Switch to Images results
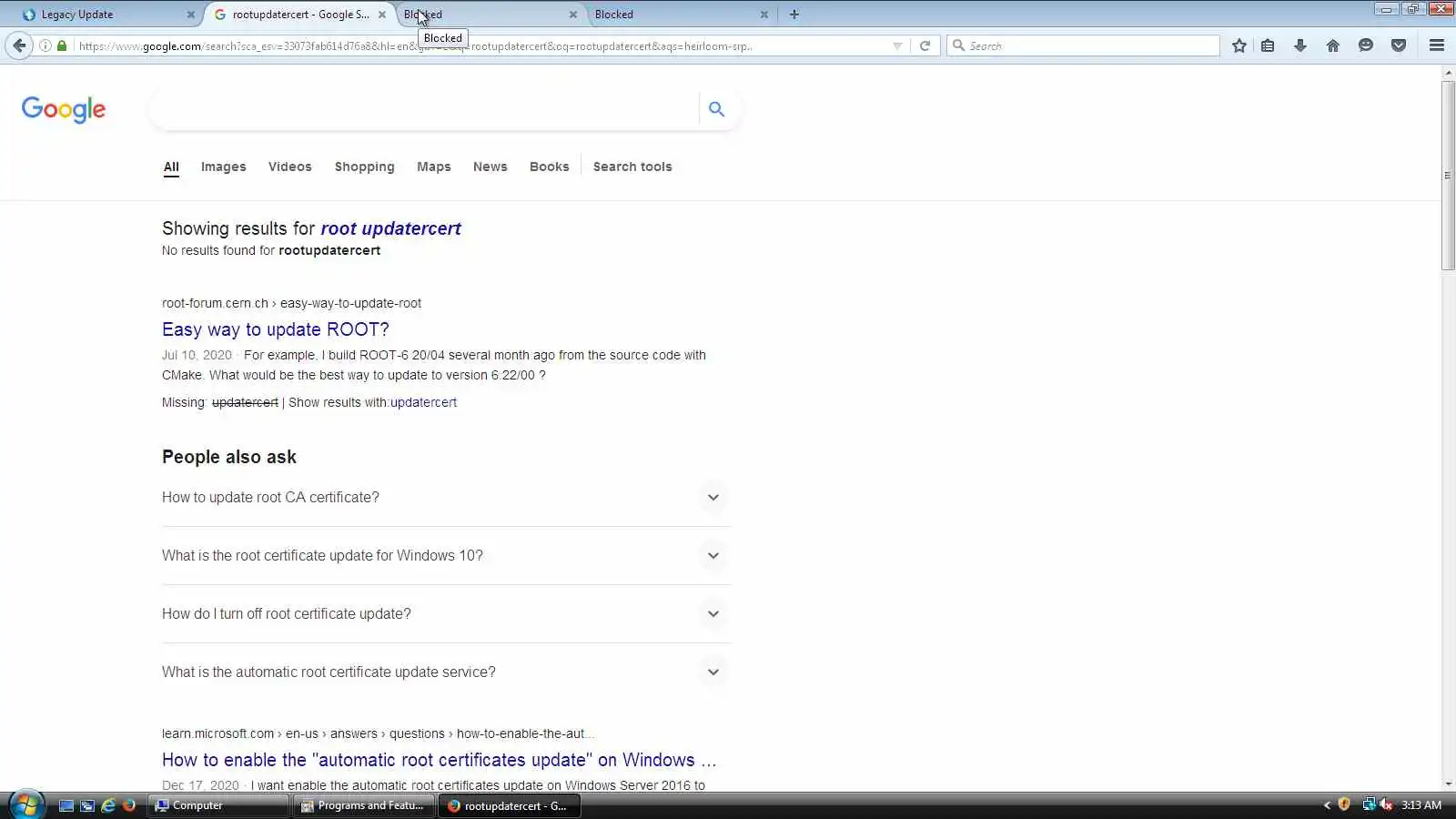Image resolution: width=1456 pixels, height=819 pixels. (224, 167)
